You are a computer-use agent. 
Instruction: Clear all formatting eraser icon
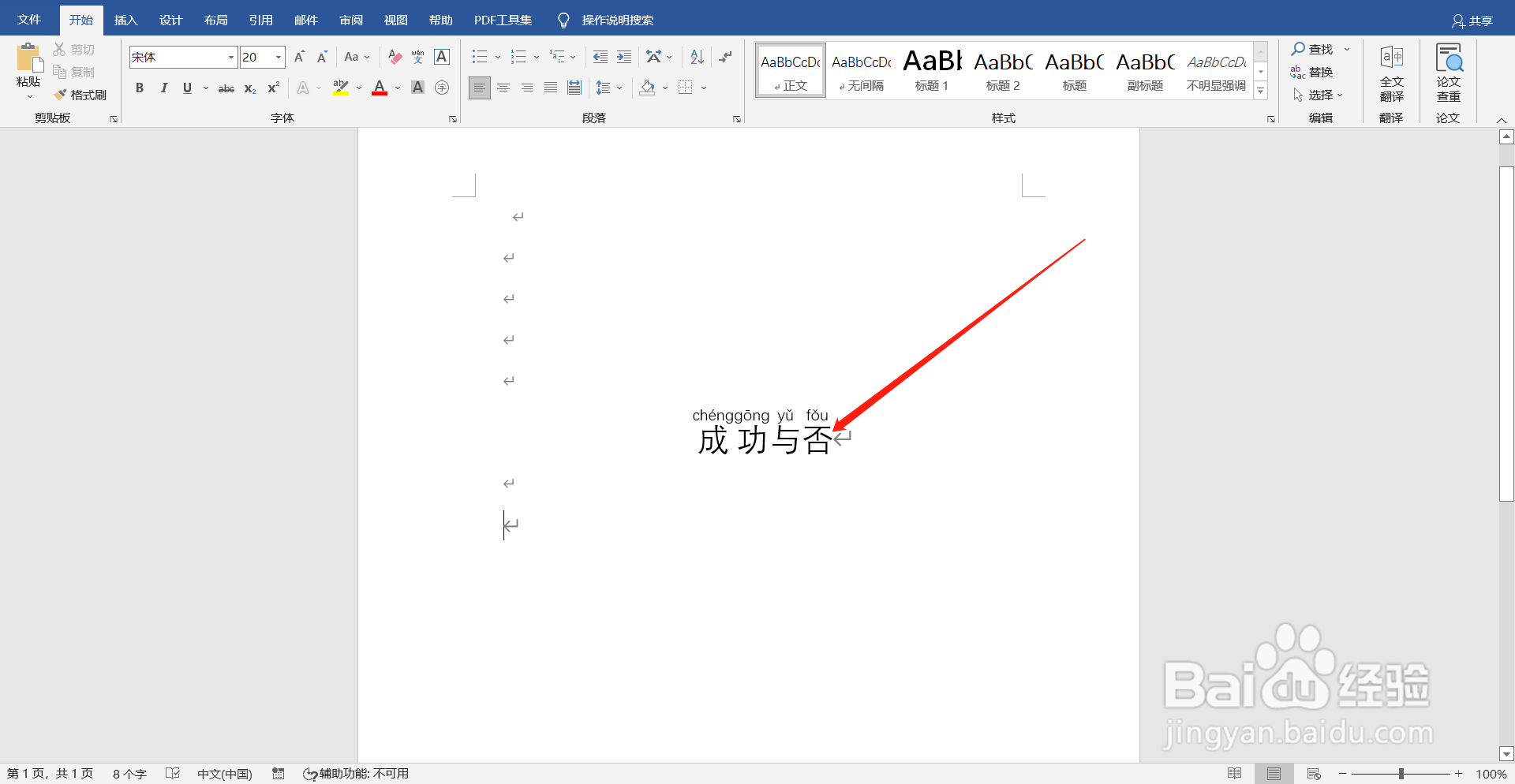click(x=395, y=57)
